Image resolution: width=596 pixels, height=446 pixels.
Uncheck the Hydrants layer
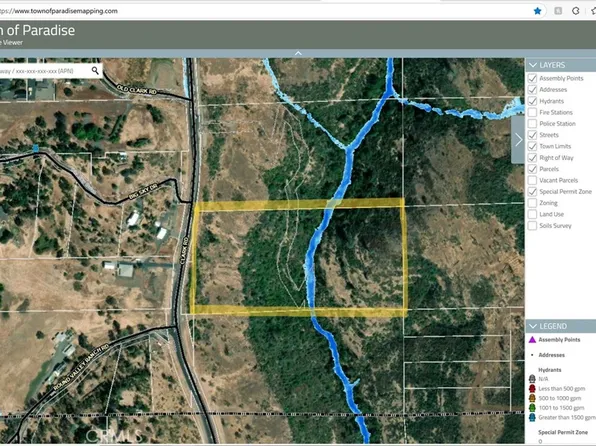[x=533, y=101]
